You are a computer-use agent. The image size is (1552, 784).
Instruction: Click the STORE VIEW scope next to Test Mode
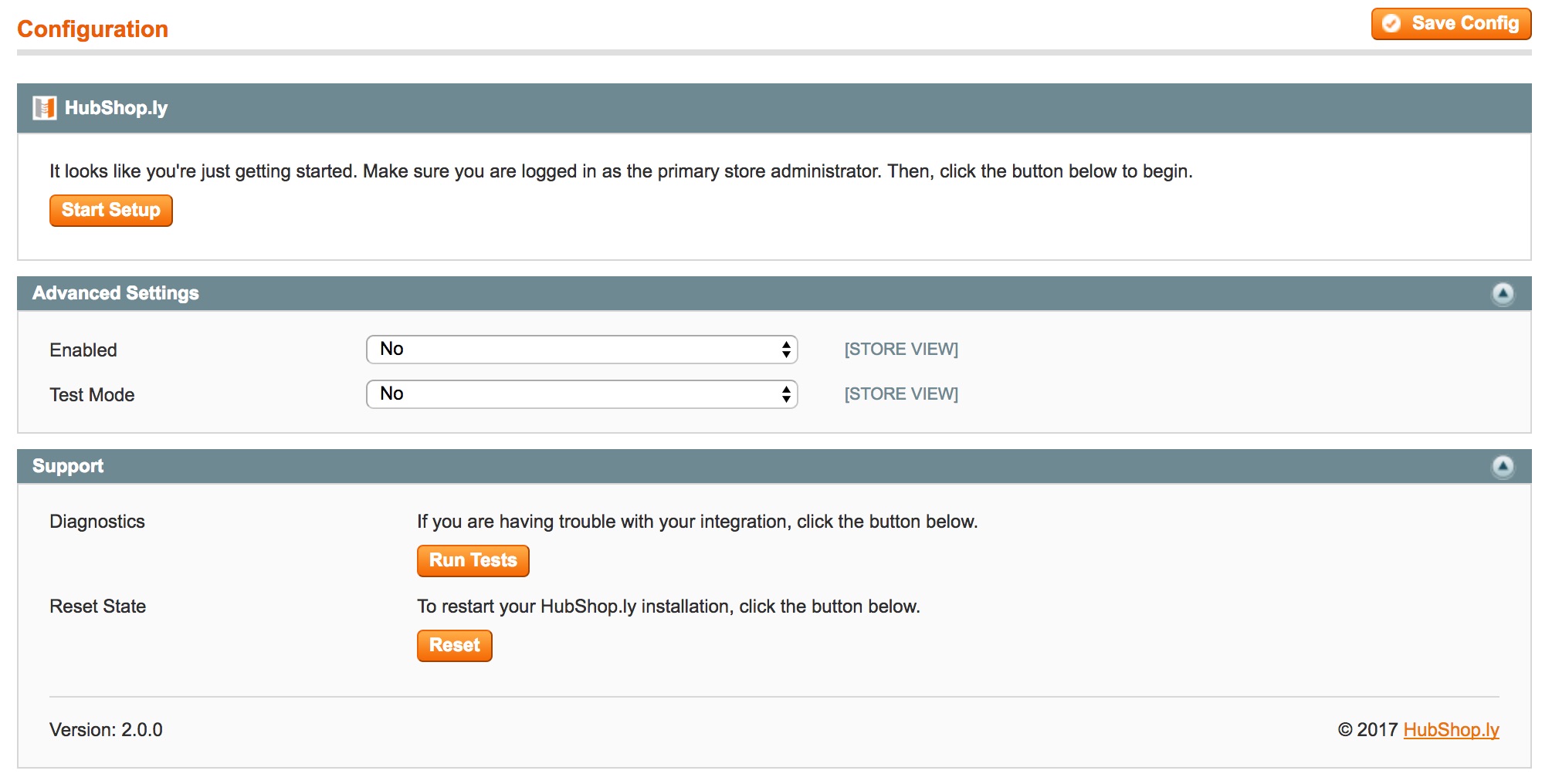tap(901, 394)
